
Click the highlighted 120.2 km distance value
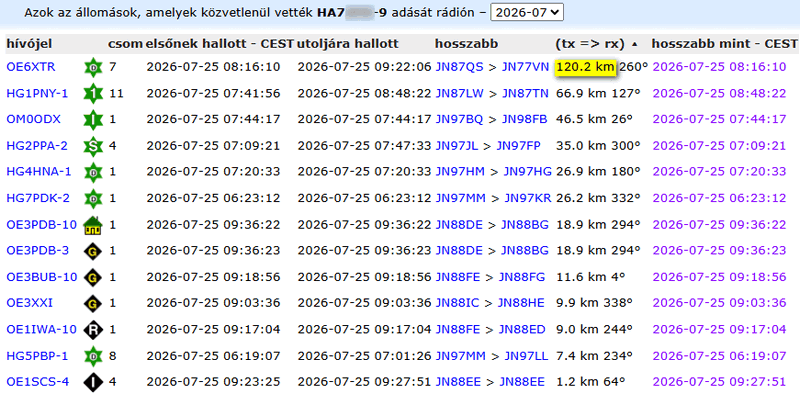tap(586, 67)
